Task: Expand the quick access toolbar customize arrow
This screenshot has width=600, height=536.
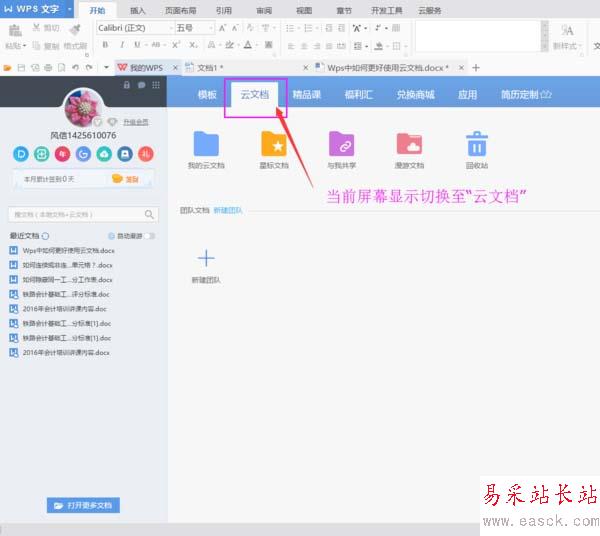Action: point(106,68)
